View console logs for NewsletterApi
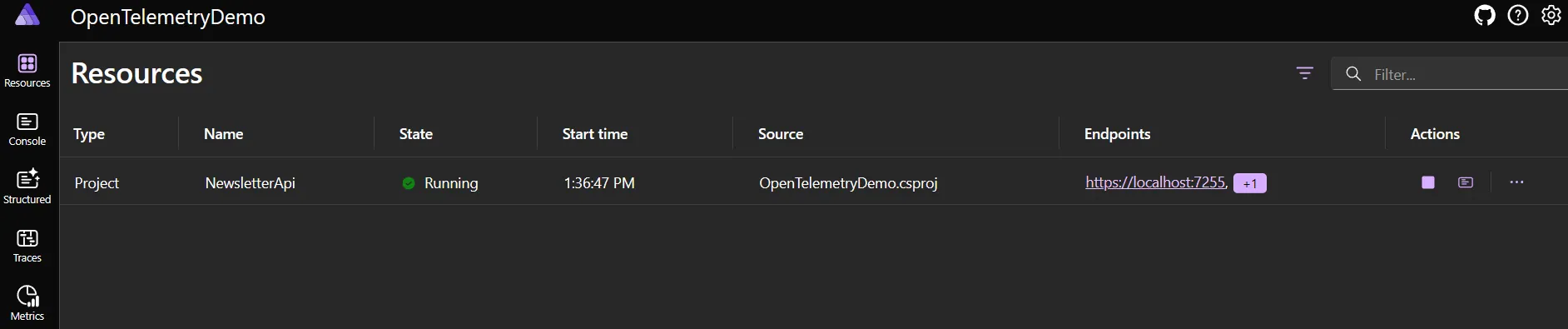 point(1466,182)
